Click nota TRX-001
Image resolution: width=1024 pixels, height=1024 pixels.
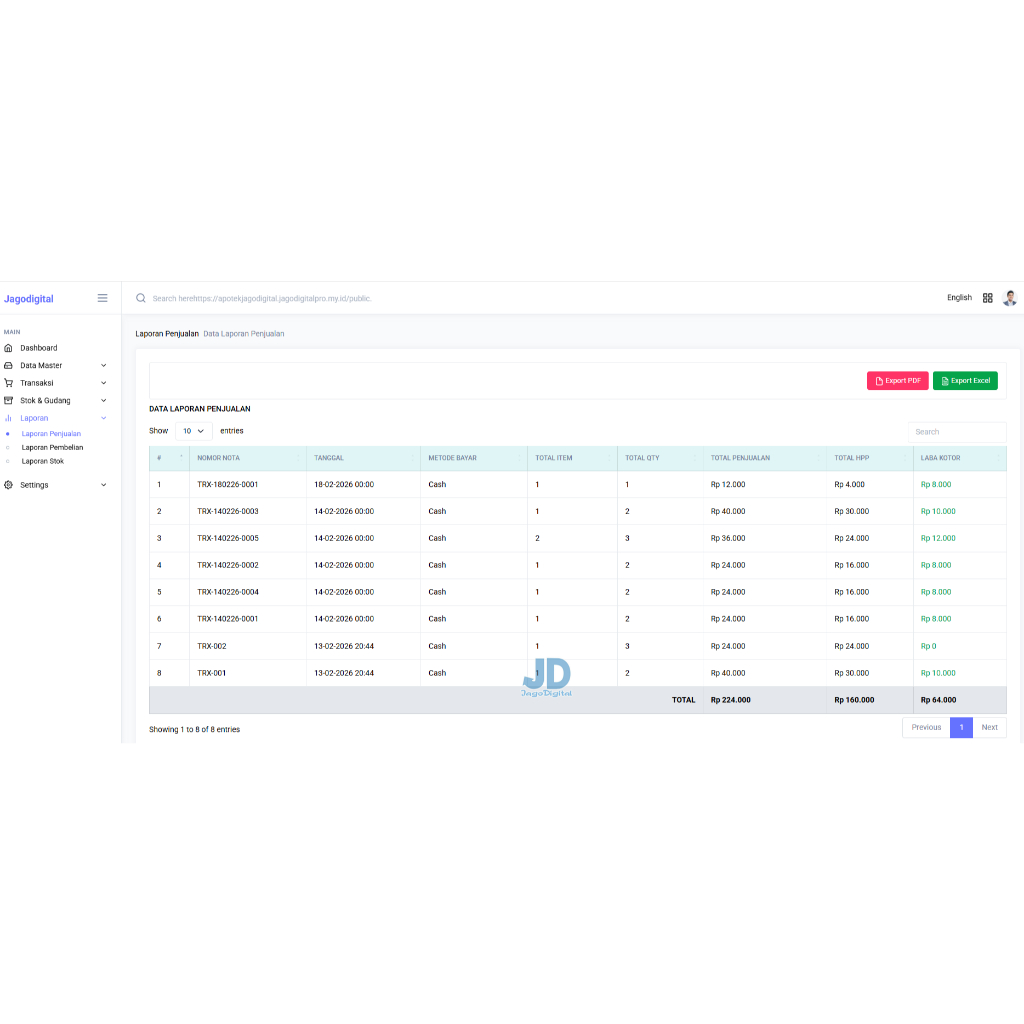click(212, 673)
